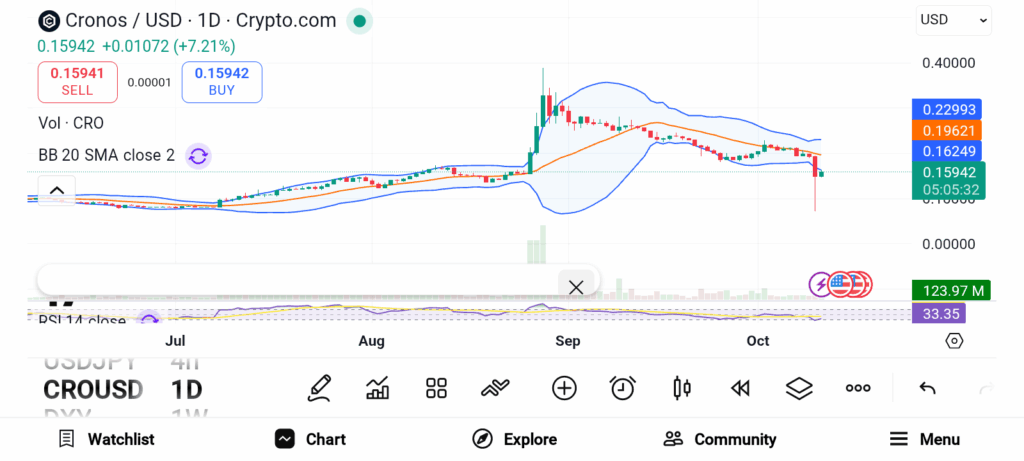Open the drawing tools pencil icon
This screenshot has height=461, width=1024.
click(319, 388)
